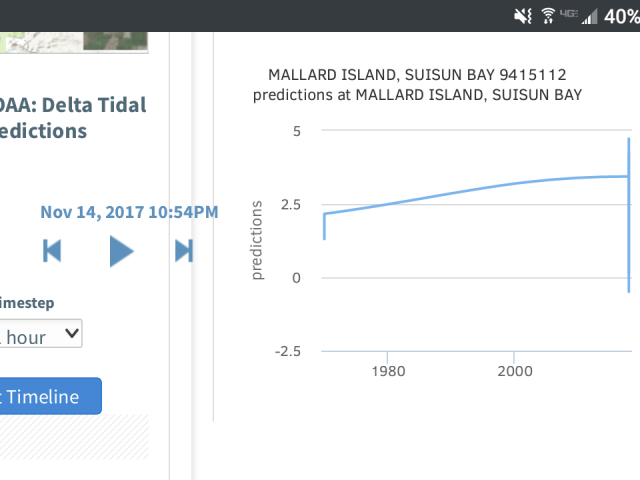Viewport: 640px width, 480px height.
Task: Click the map thumbnail at the top
Action: (x=74, y=41)
